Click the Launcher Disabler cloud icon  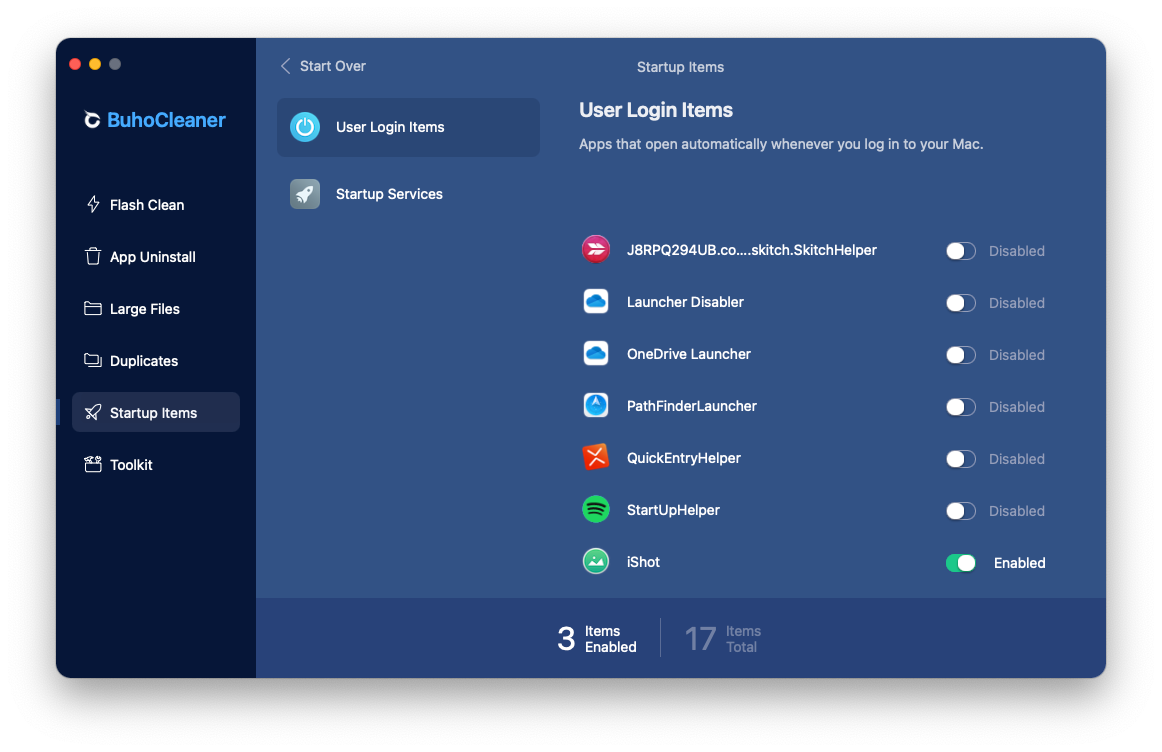click(x=596, y=302)
